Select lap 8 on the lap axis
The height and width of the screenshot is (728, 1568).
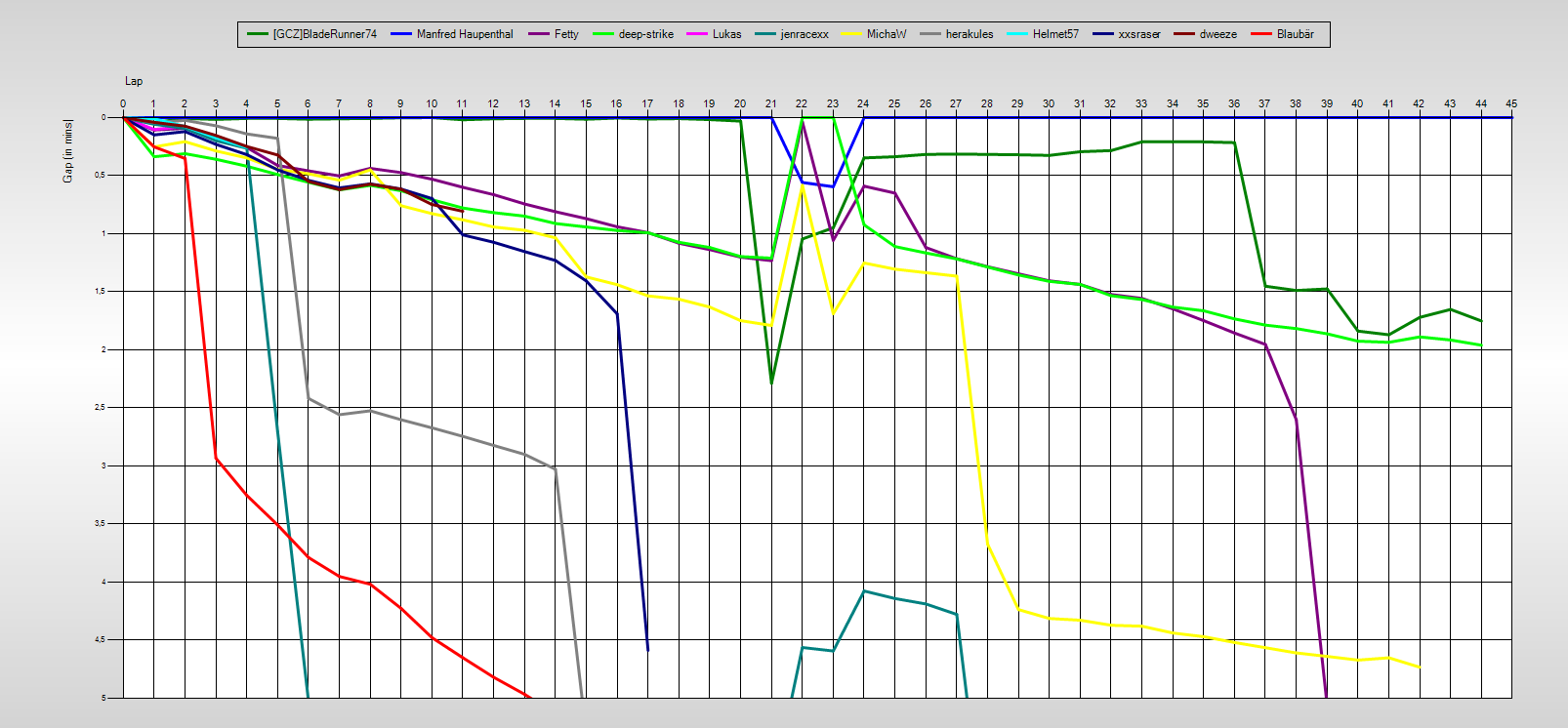[x=370, y=103]
